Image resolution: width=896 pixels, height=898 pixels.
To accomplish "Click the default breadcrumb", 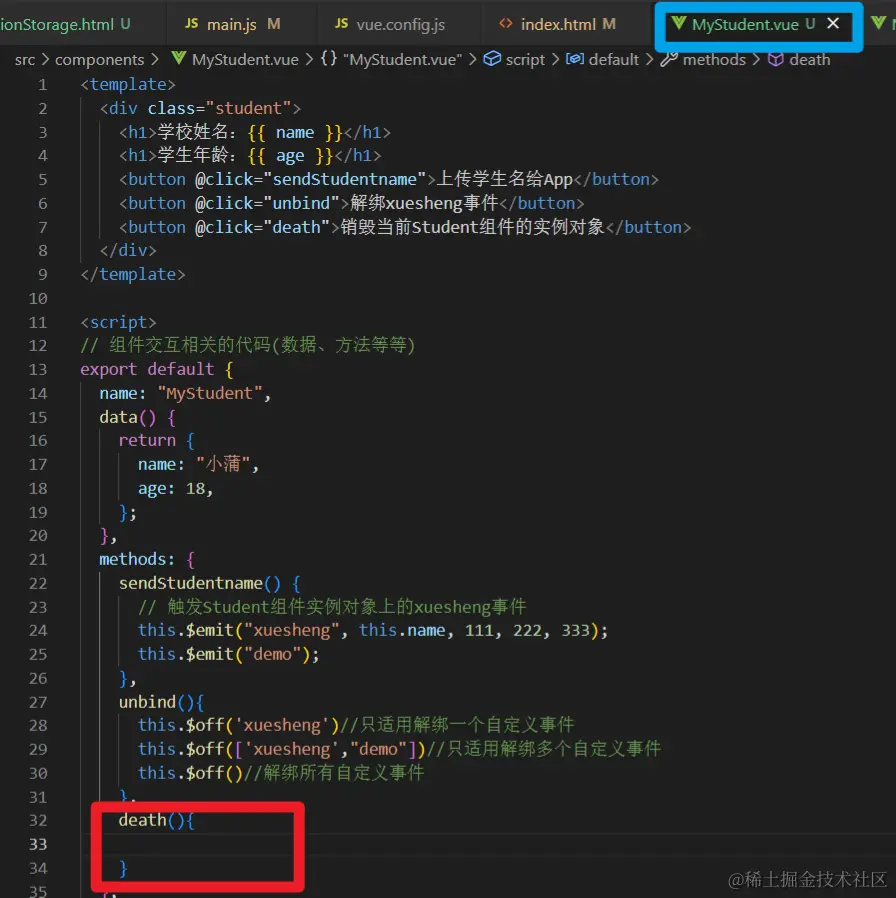I will point(613,60).
